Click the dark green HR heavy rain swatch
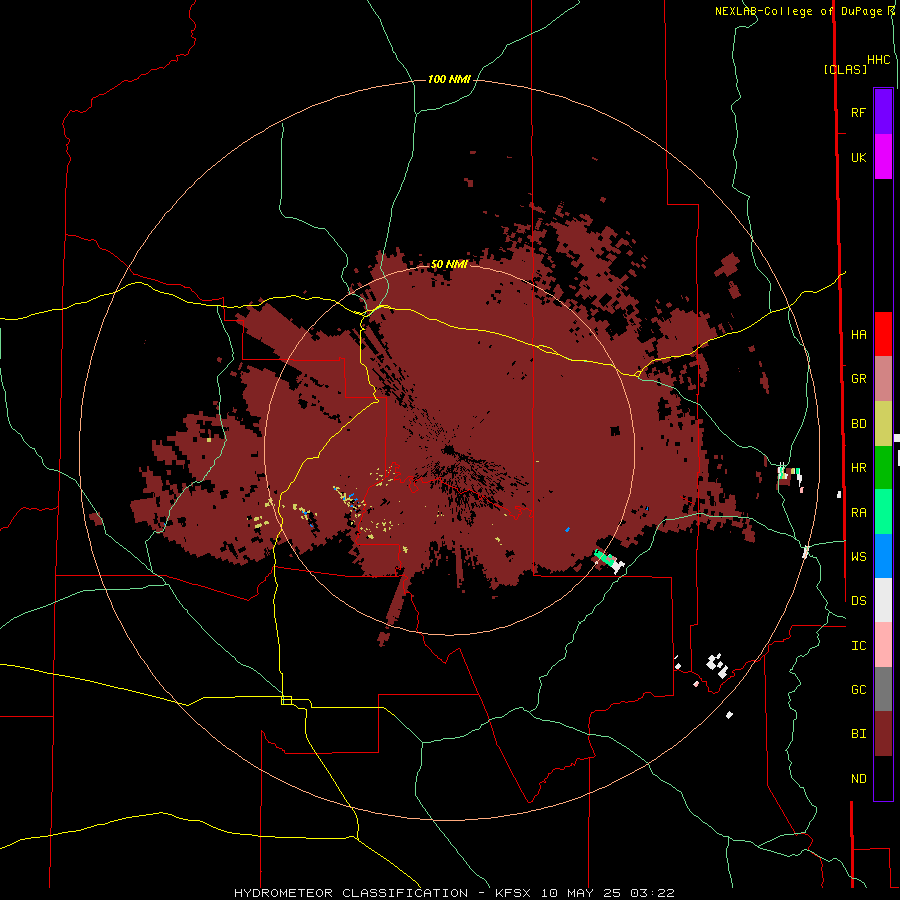The width and height of the screenshot is (900, 900). tap(883, 468)
